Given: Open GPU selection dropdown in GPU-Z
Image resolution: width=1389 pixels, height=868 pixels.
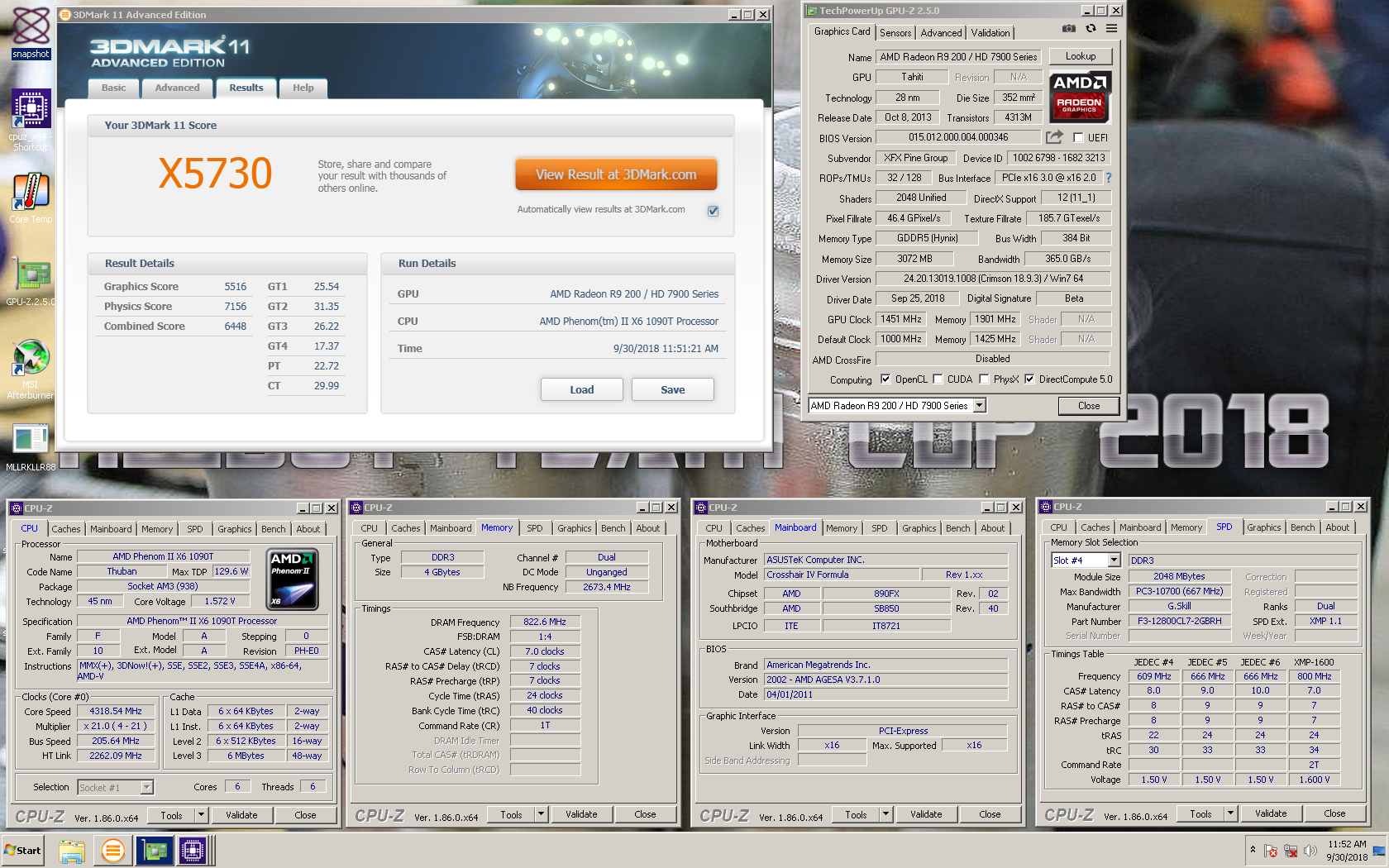Looking at the screenshot, I should (980, 406).
